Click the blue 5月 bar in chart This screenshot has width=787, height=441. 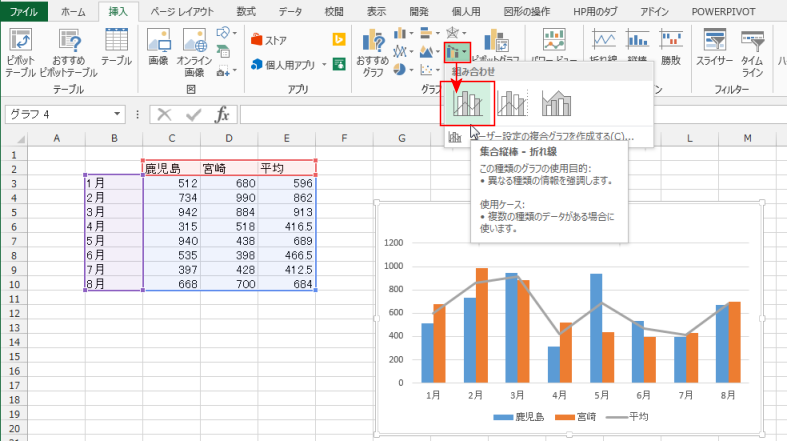596,328
